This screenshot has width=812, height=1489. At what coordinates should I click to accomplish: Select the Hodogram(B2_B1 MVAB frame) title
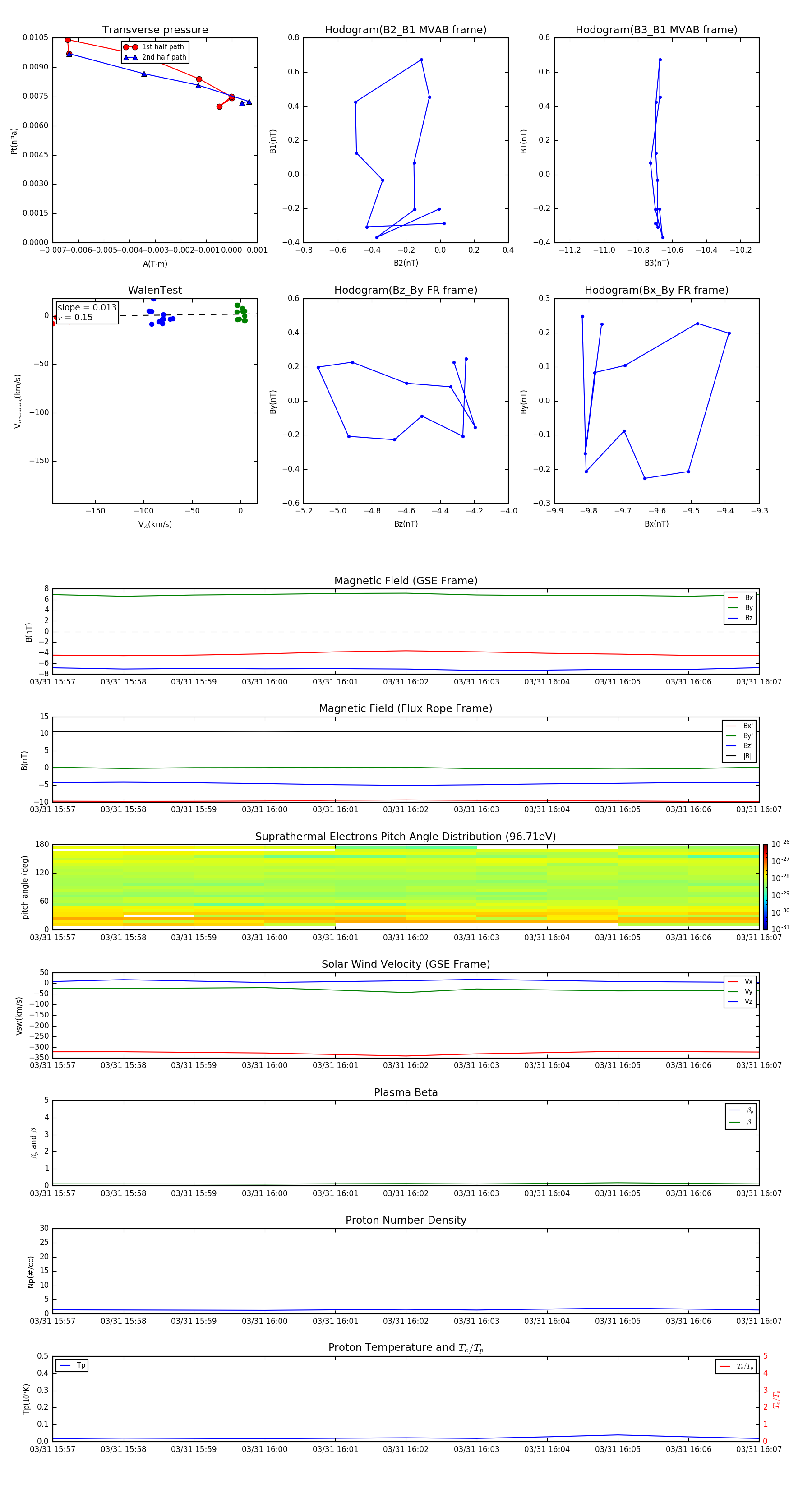[405, 30]
